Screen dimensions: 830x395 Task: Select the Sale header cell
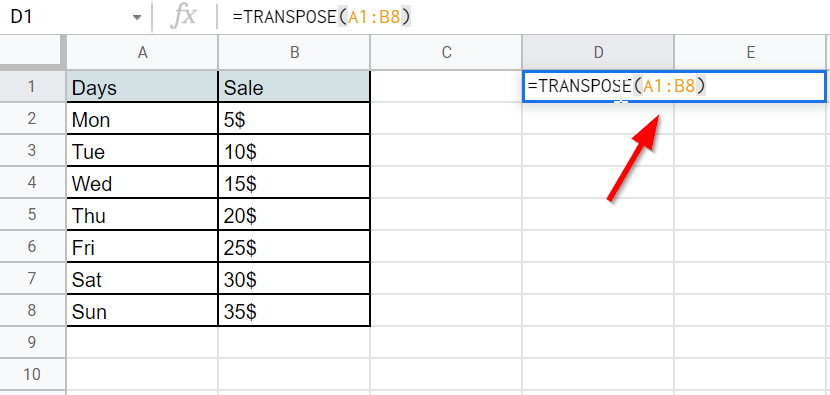pos(294,87)
